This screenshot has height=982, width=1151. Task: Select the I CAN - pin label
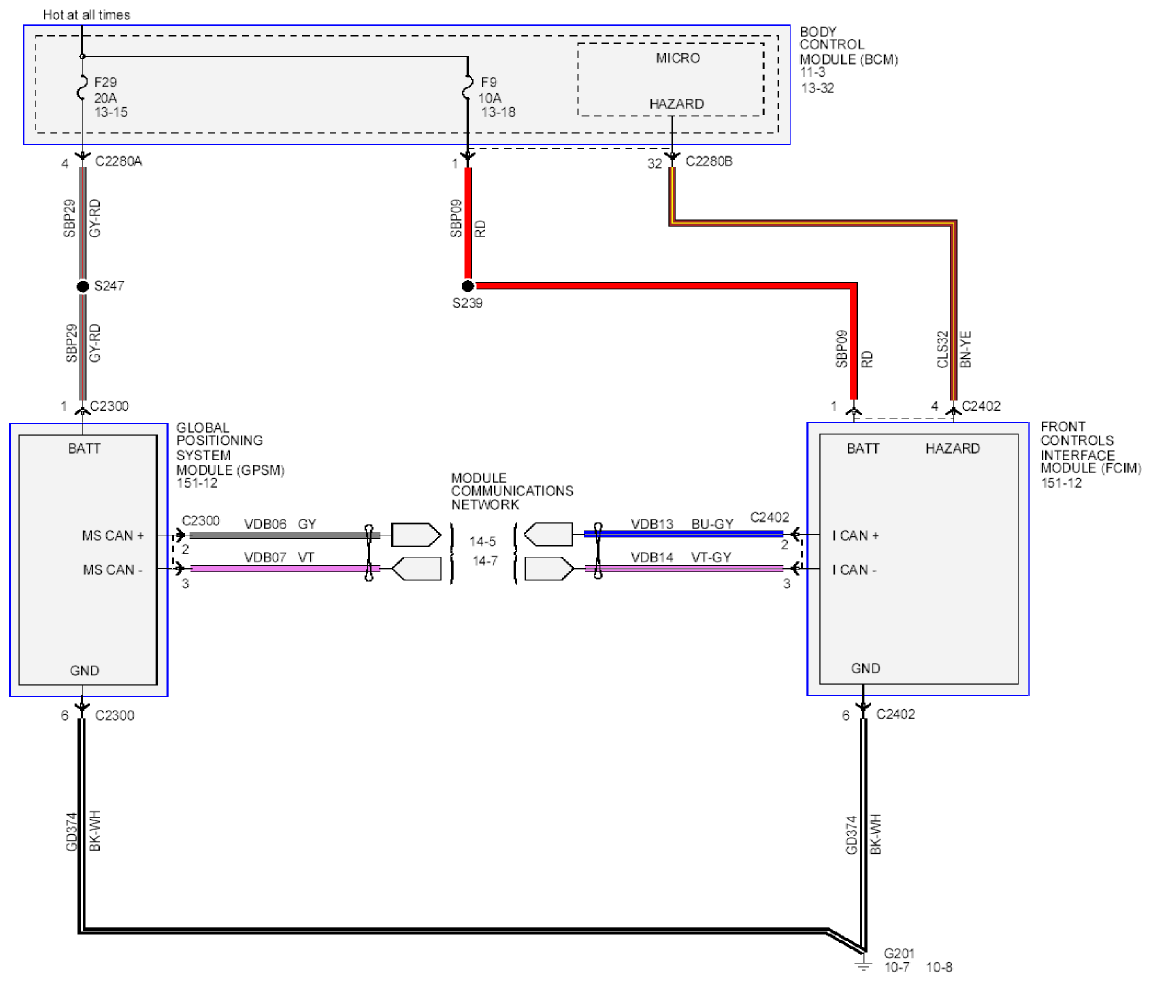point(854,570)
